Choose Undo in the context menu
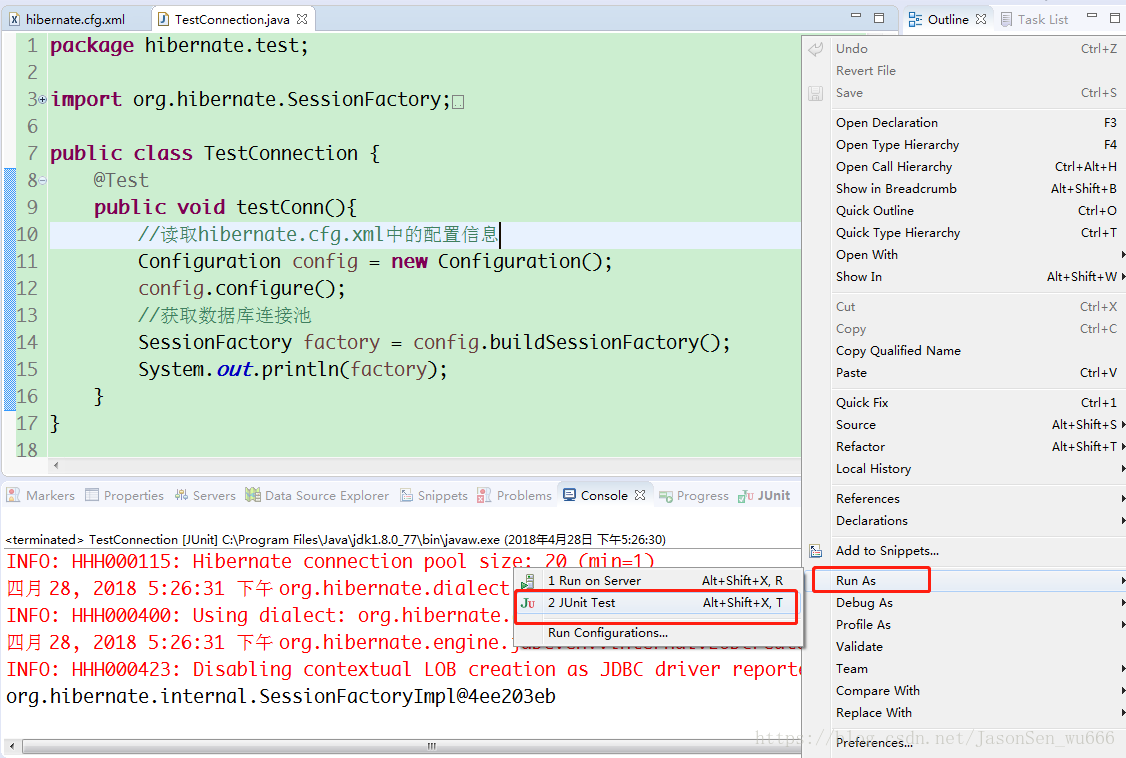The height and width of the screenshot is (758, 1126). tap(963, 49)
